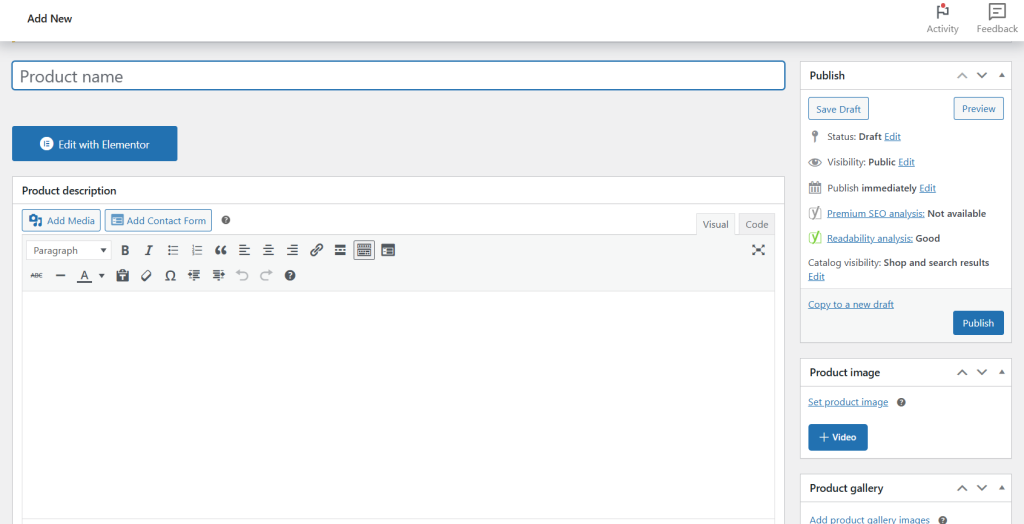Click Set product image link
The image size is (1024, 524).
tap(848, 402)
